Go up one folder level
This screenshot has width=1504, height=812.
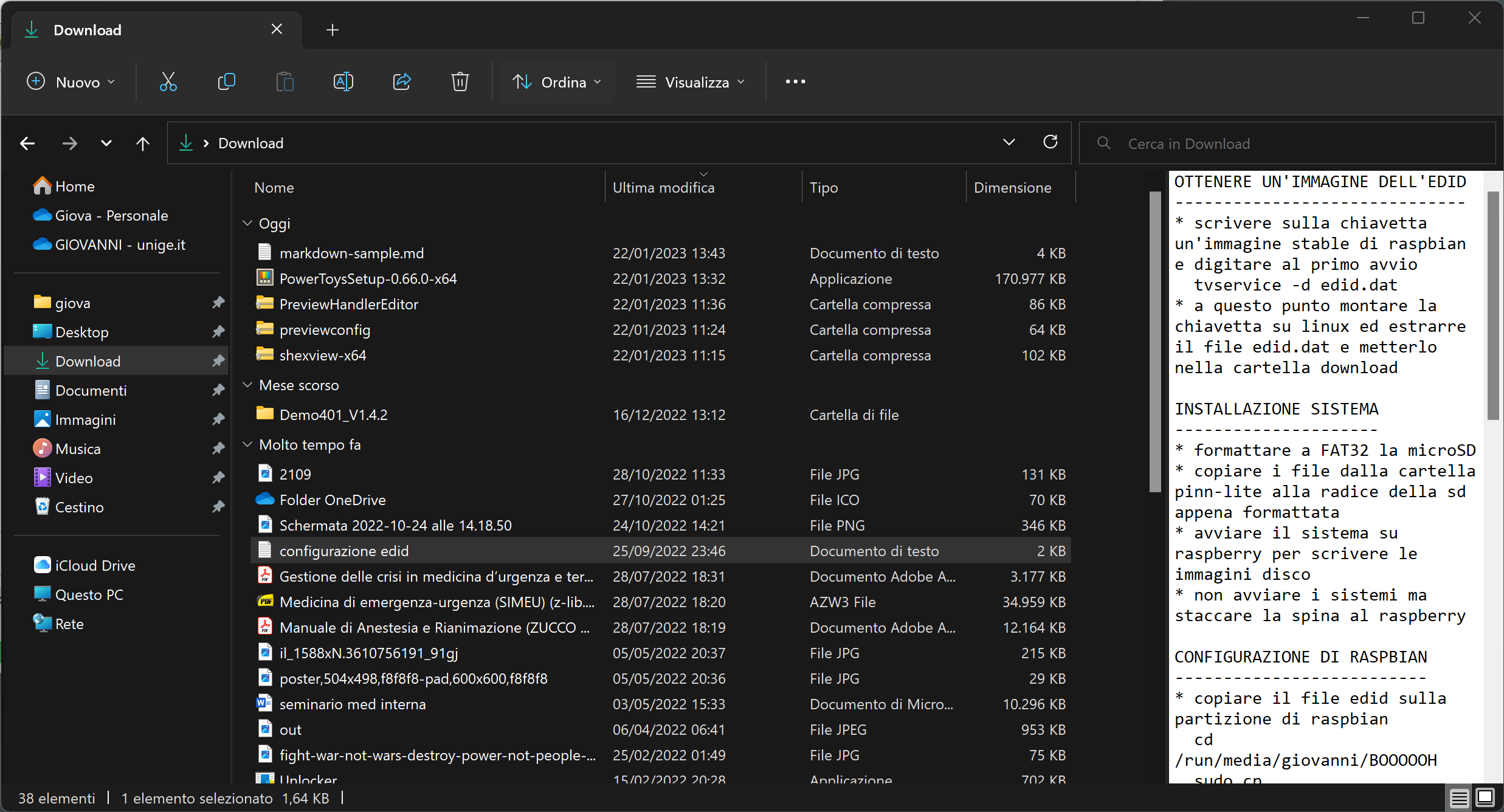[x=142, y=143]
